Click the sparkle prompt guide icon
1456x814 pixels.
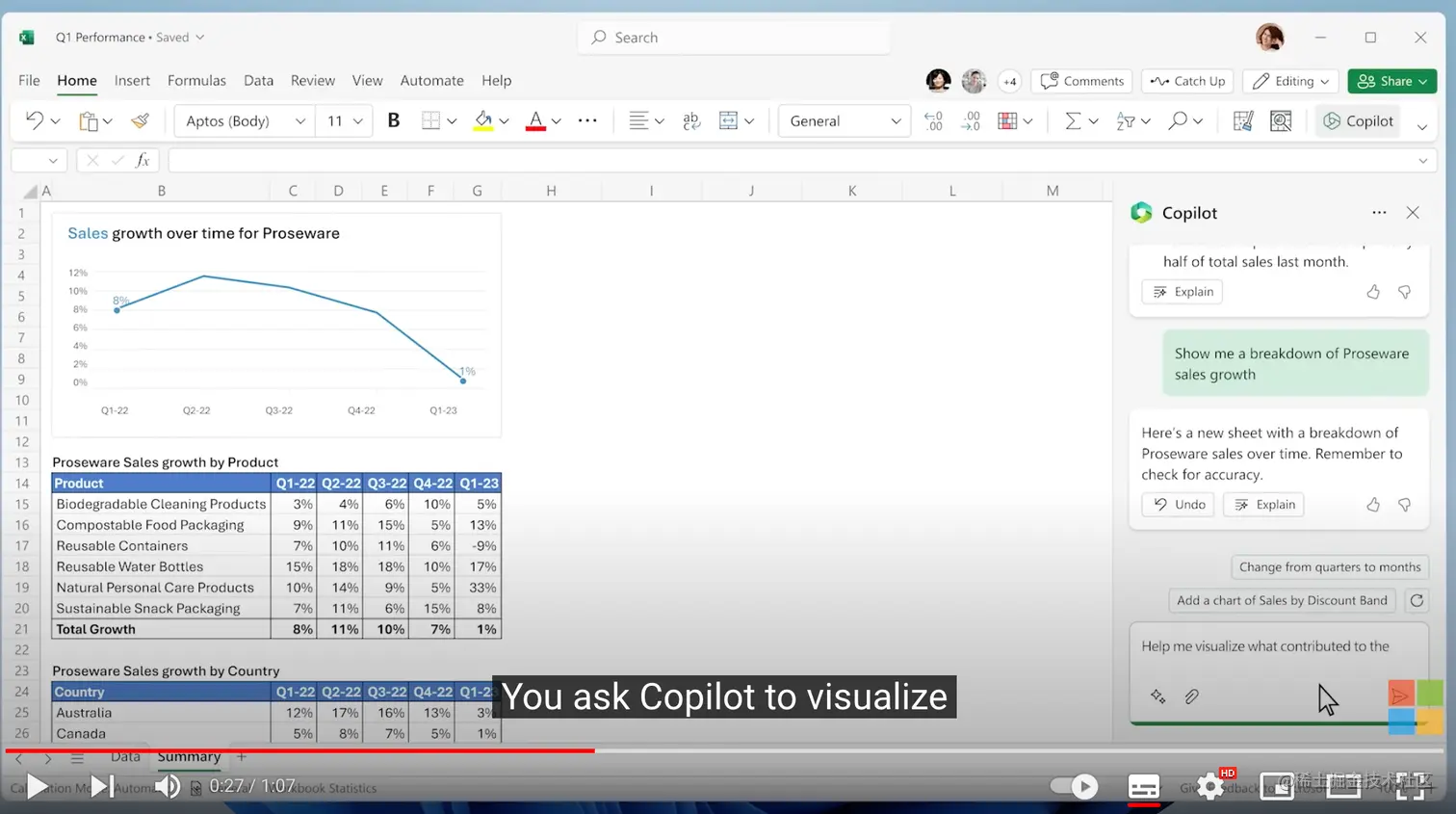[1157, 696]
